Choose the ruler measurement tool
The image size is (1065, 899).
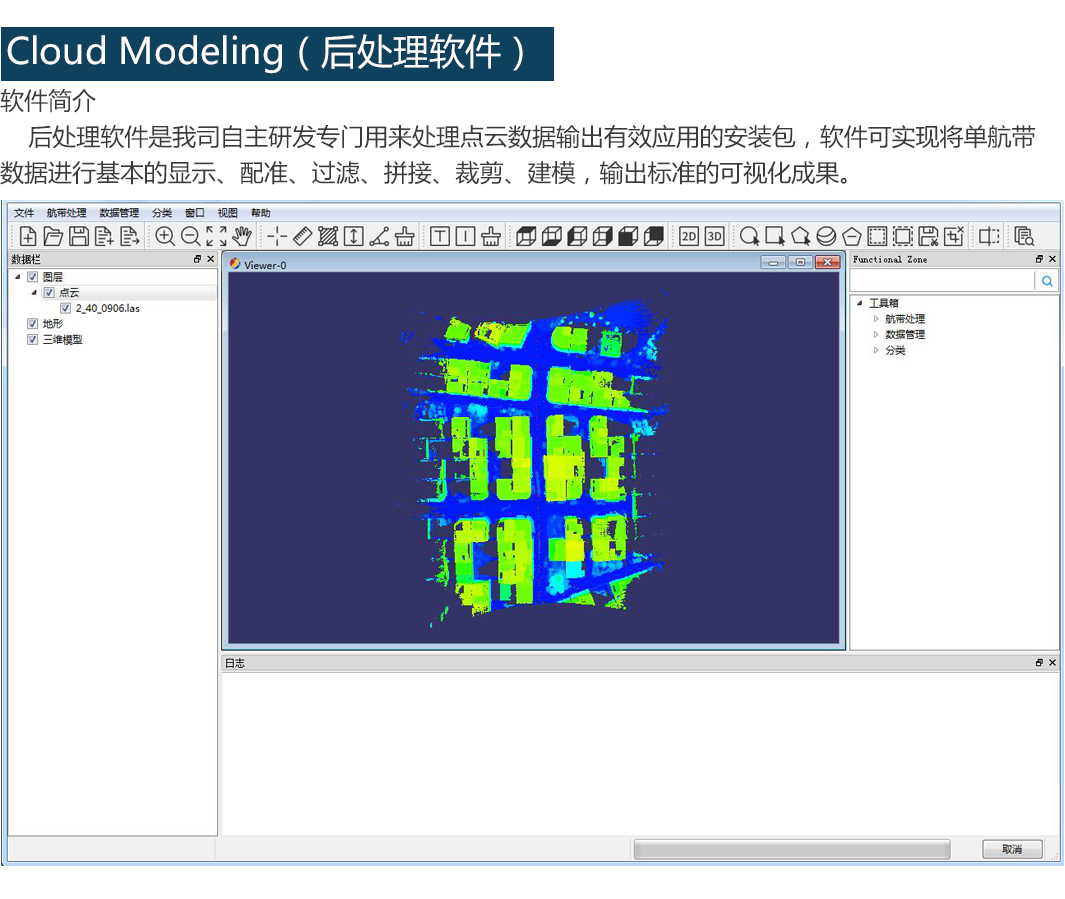coord(302,236)
